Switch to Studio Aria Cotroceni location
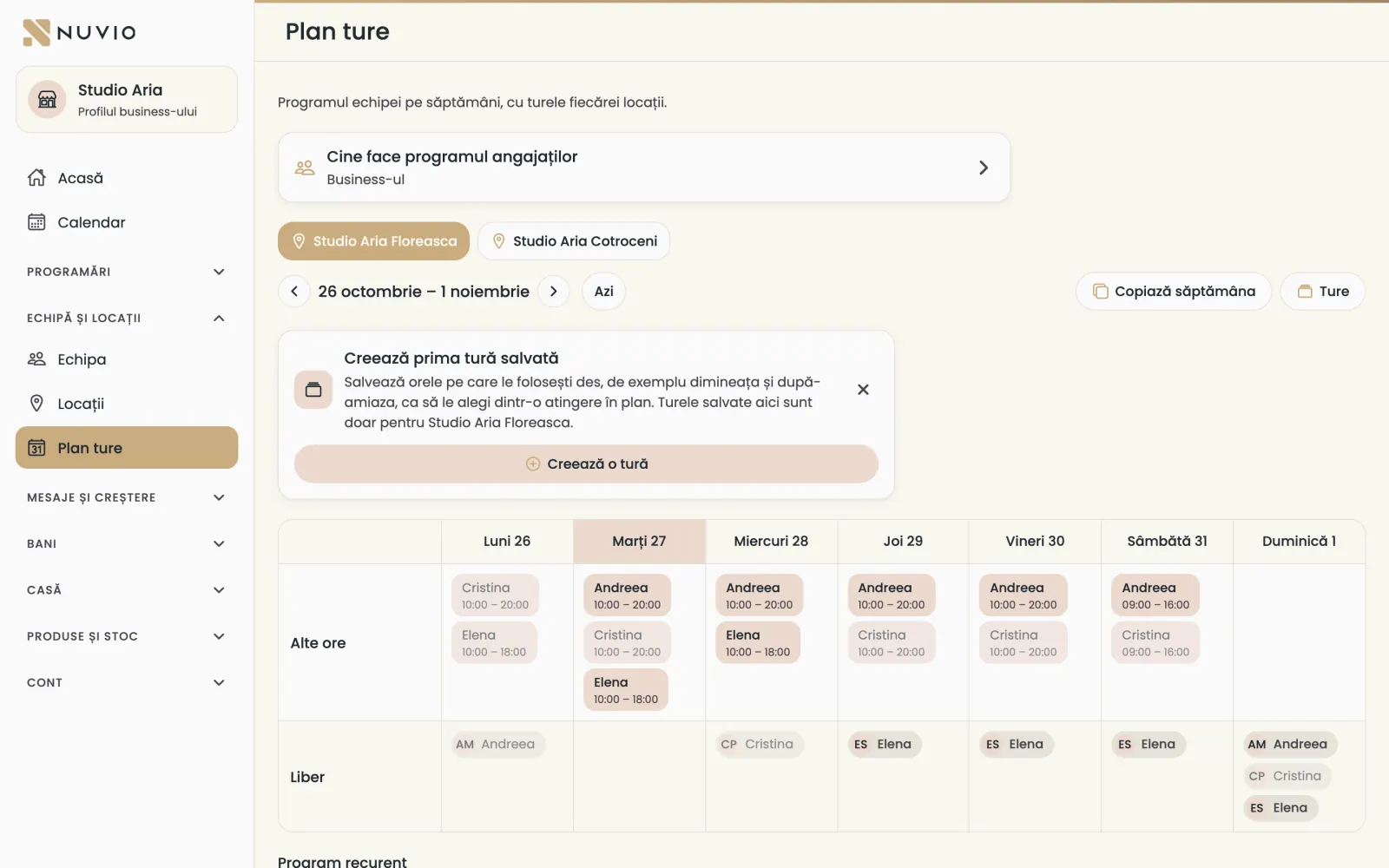 (574, 241)
